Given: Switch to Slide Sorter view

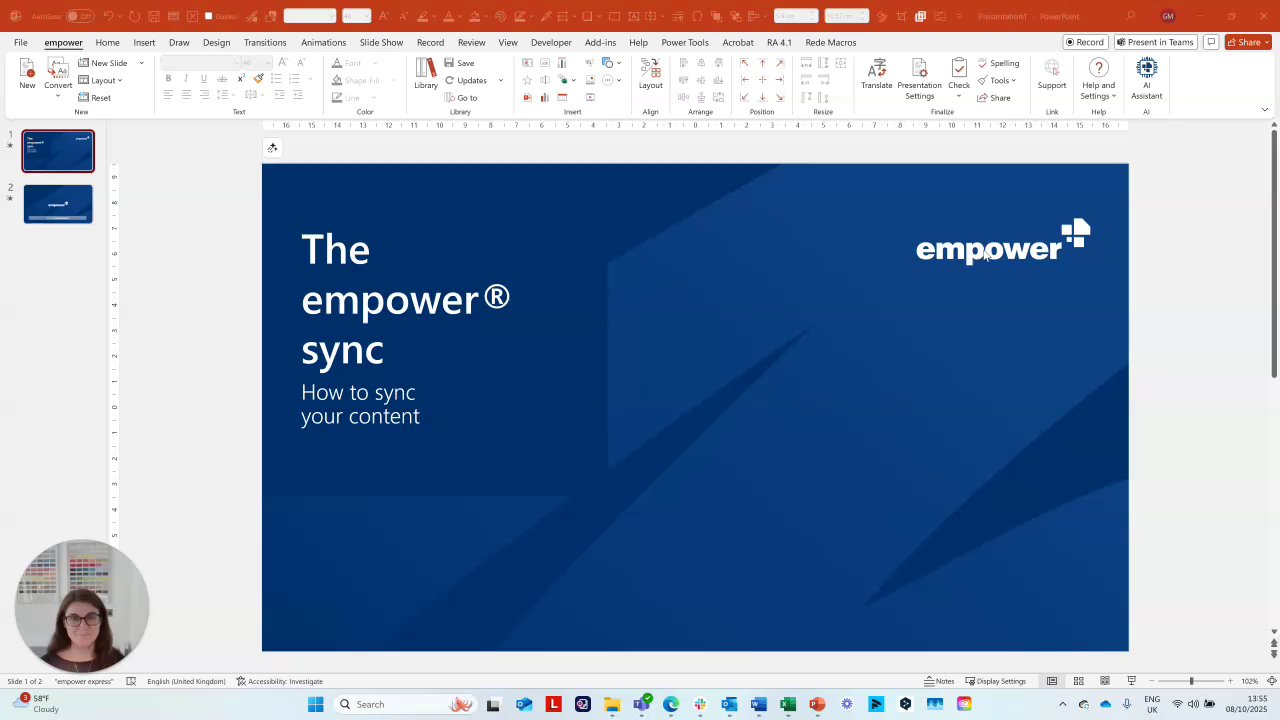Looking at the screenshot, I should coord(1078,681).
